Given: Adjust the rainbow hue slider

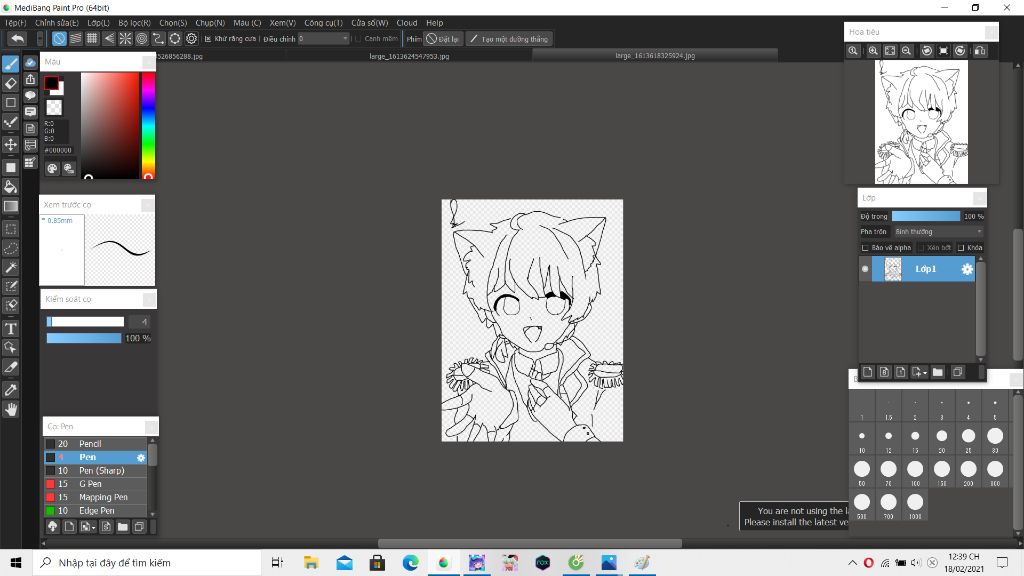Looking at the screenshot, I should tap(148, 125).
